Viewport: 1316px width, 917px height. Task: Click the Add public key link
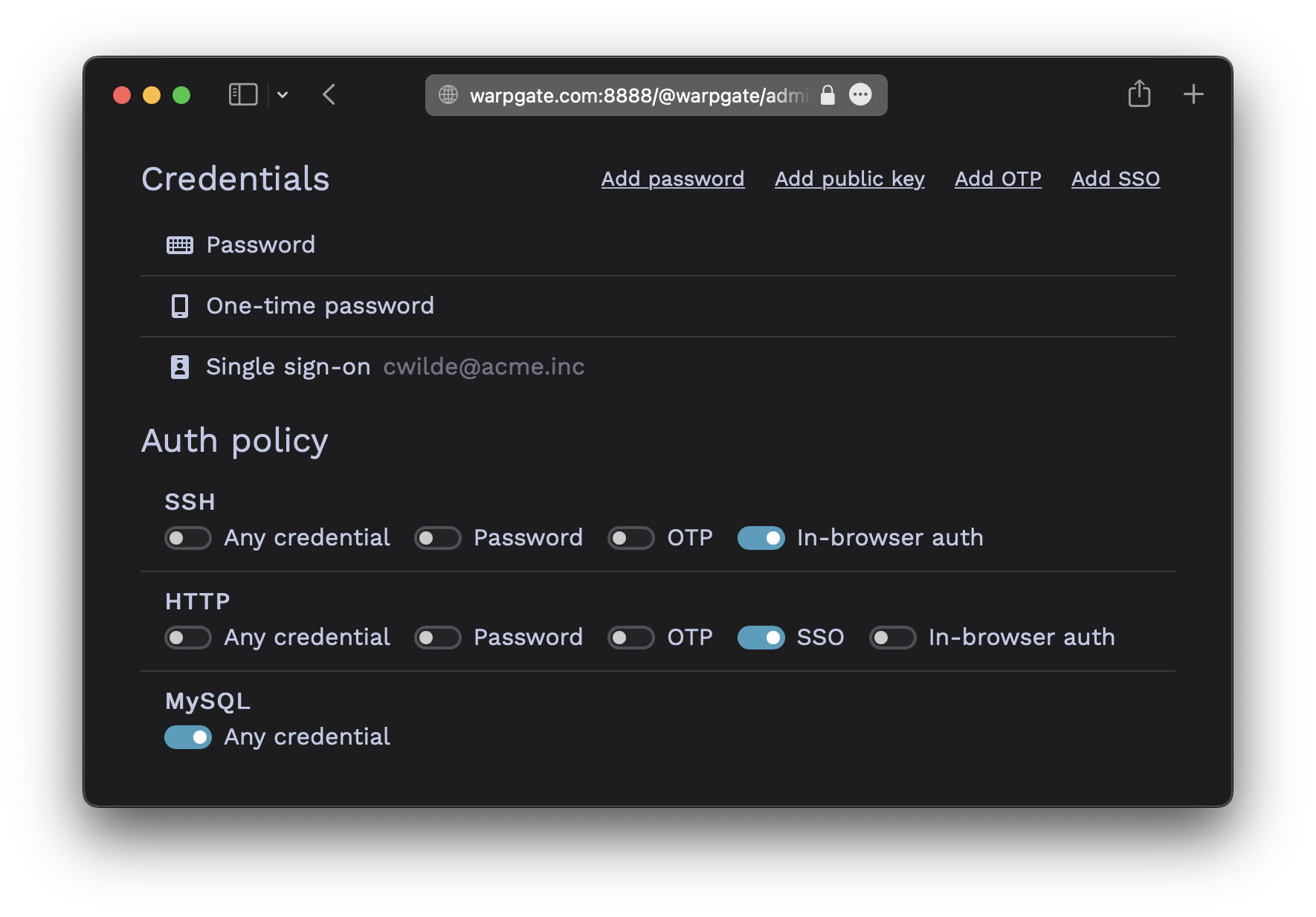click(850, 179)
